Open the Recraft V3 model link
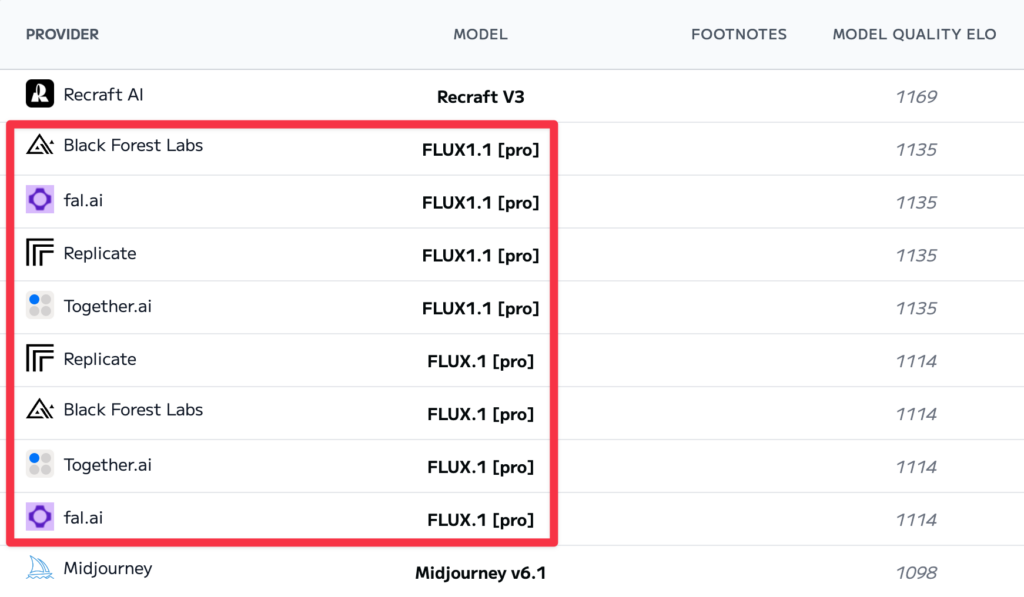The height and width of the screenshot is (597, 1024). pos(480,97)
